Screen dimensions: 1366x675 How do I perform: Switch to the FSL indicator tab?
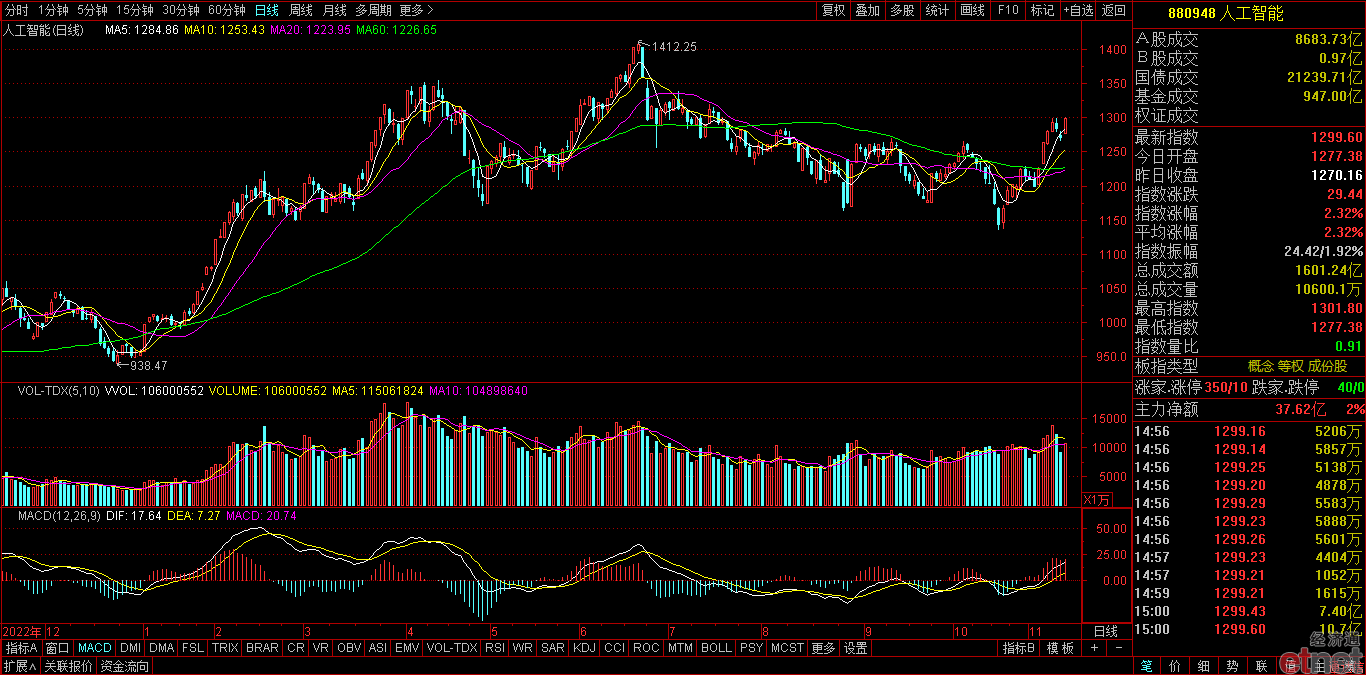tap(193, 648)
